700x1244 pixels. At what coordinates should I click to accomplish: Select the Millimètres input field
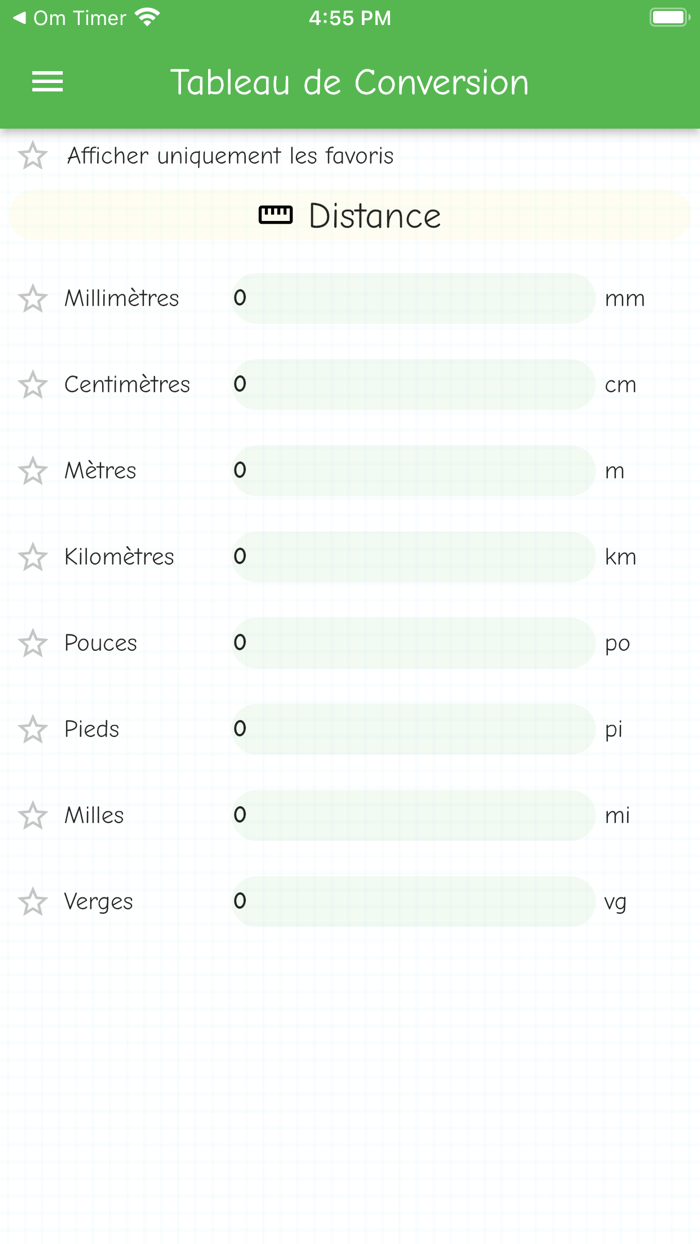pos(412,297)
